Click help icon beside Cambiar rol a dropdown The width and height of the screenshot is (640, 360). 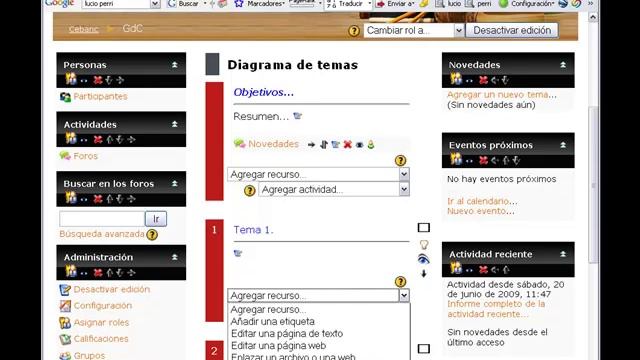(354, 31)
